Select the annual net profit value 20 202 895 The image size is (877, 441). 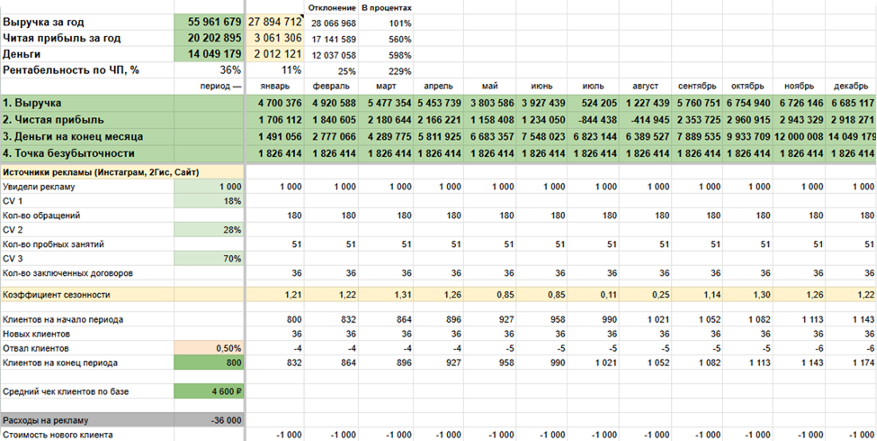(208, 37)
